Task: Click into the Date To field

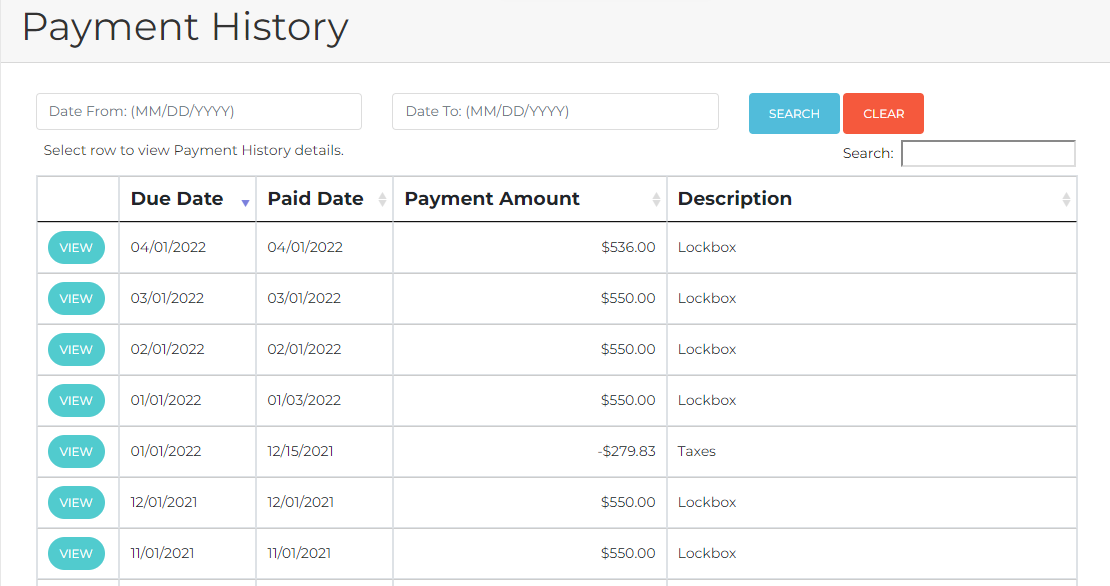Action: pos(555,112)
